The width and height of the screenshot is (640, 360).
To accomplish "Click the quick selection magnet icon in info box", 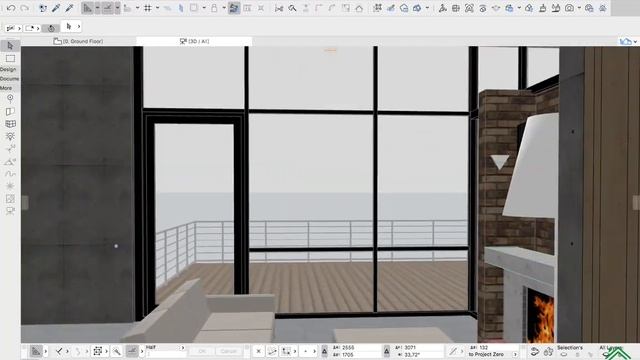I will [x=51, y=28].
